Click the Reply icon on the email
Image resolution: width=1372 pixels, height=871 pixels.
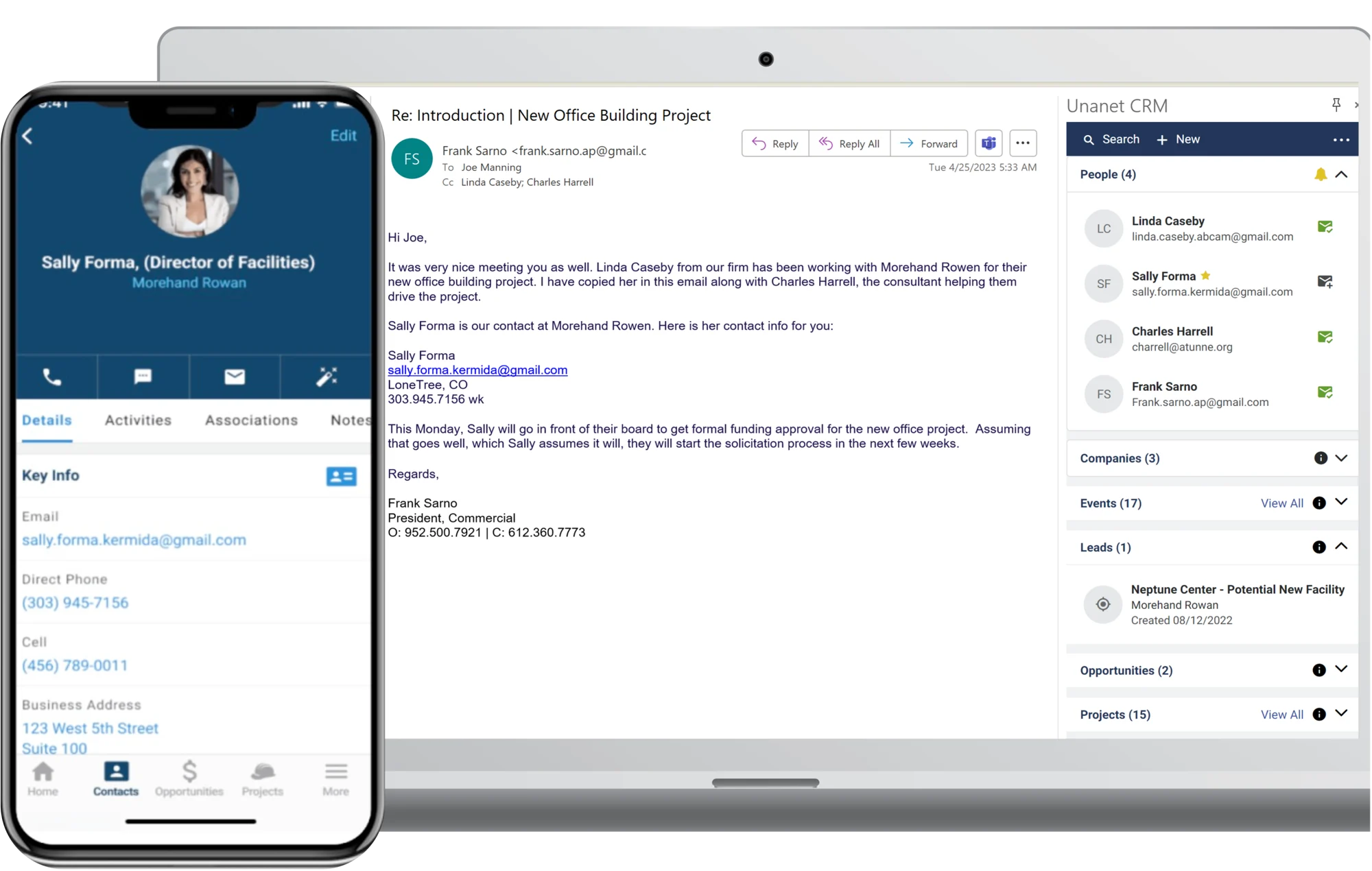click(774, 143)
